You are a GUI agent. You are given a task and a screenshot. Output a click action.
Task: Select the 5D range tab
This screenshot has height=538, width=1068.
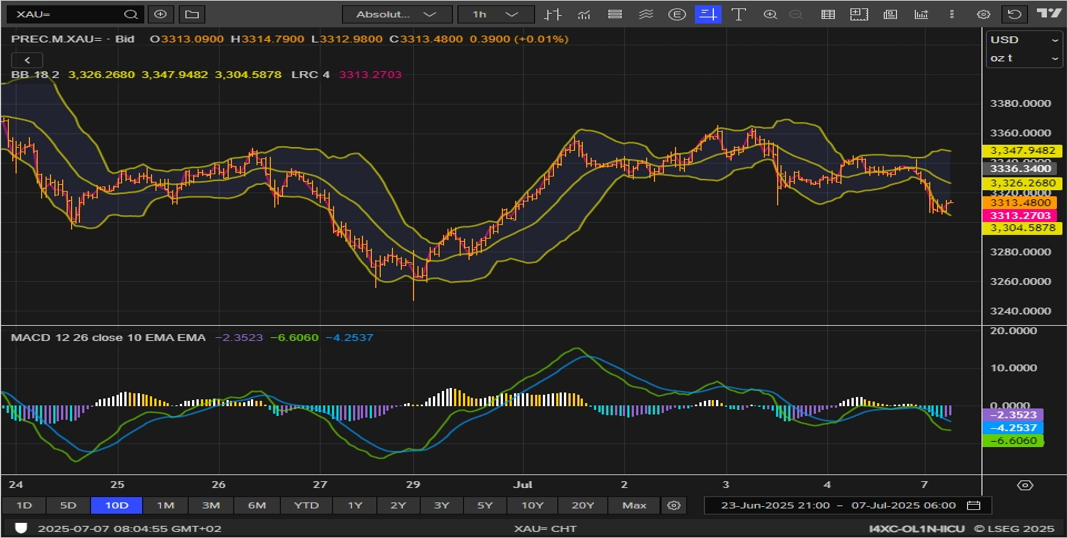click(x=68, y=505)
